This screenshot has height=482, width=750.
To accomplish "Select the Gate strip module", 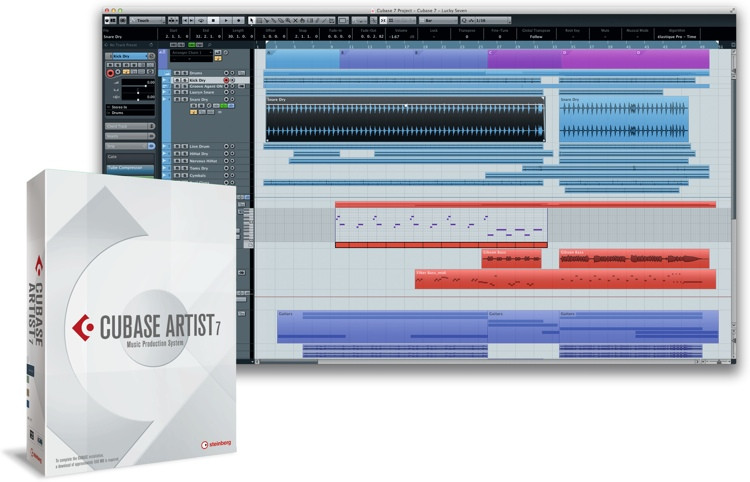I will pyautogui.click(x=130, y=157).
